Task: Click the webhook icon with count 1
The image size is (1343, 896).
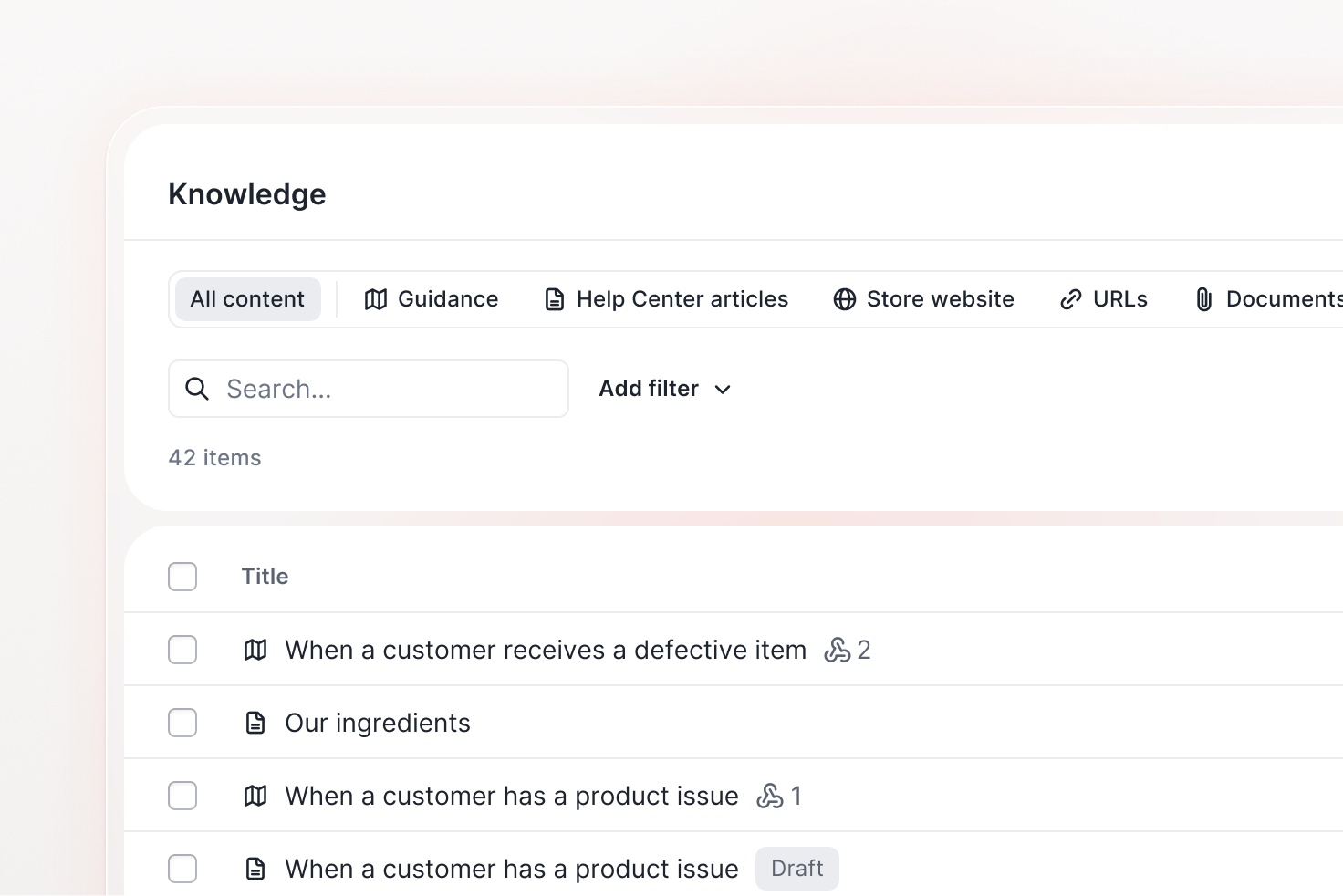Action: [769, 796]
